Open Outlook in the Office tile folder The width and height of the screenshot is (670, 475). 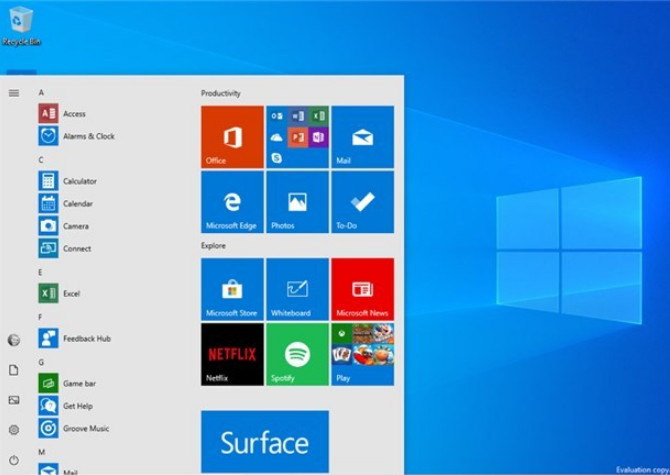pos(277,116)
